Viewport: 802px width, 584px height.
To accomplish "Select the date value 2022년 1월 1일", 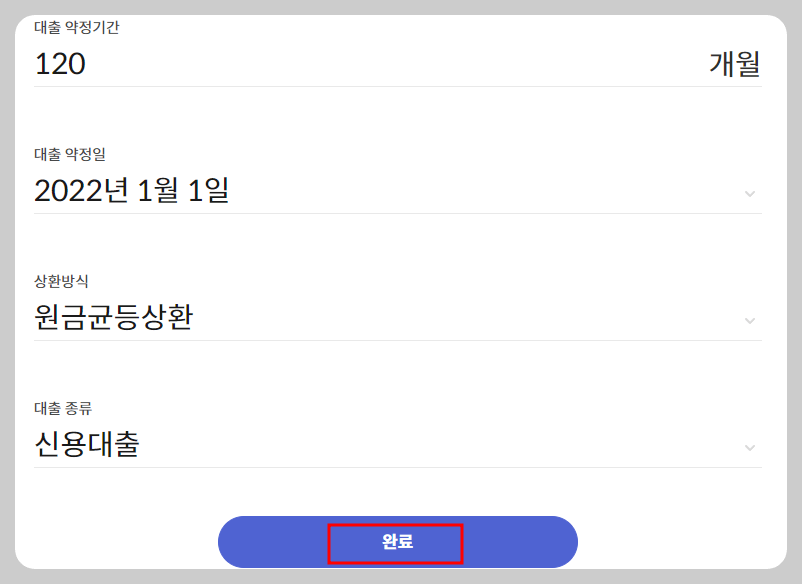I will coord(130,190).
